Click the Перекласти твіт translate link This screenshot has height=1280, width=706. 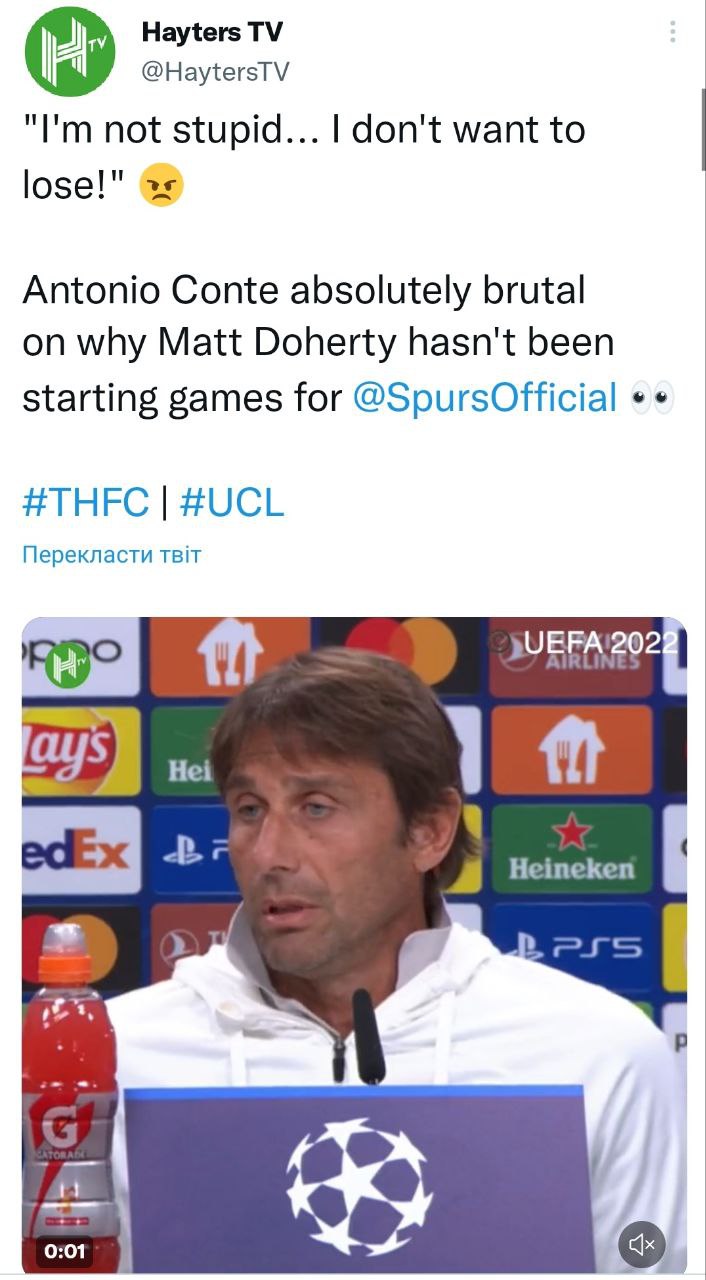point(111,554)
